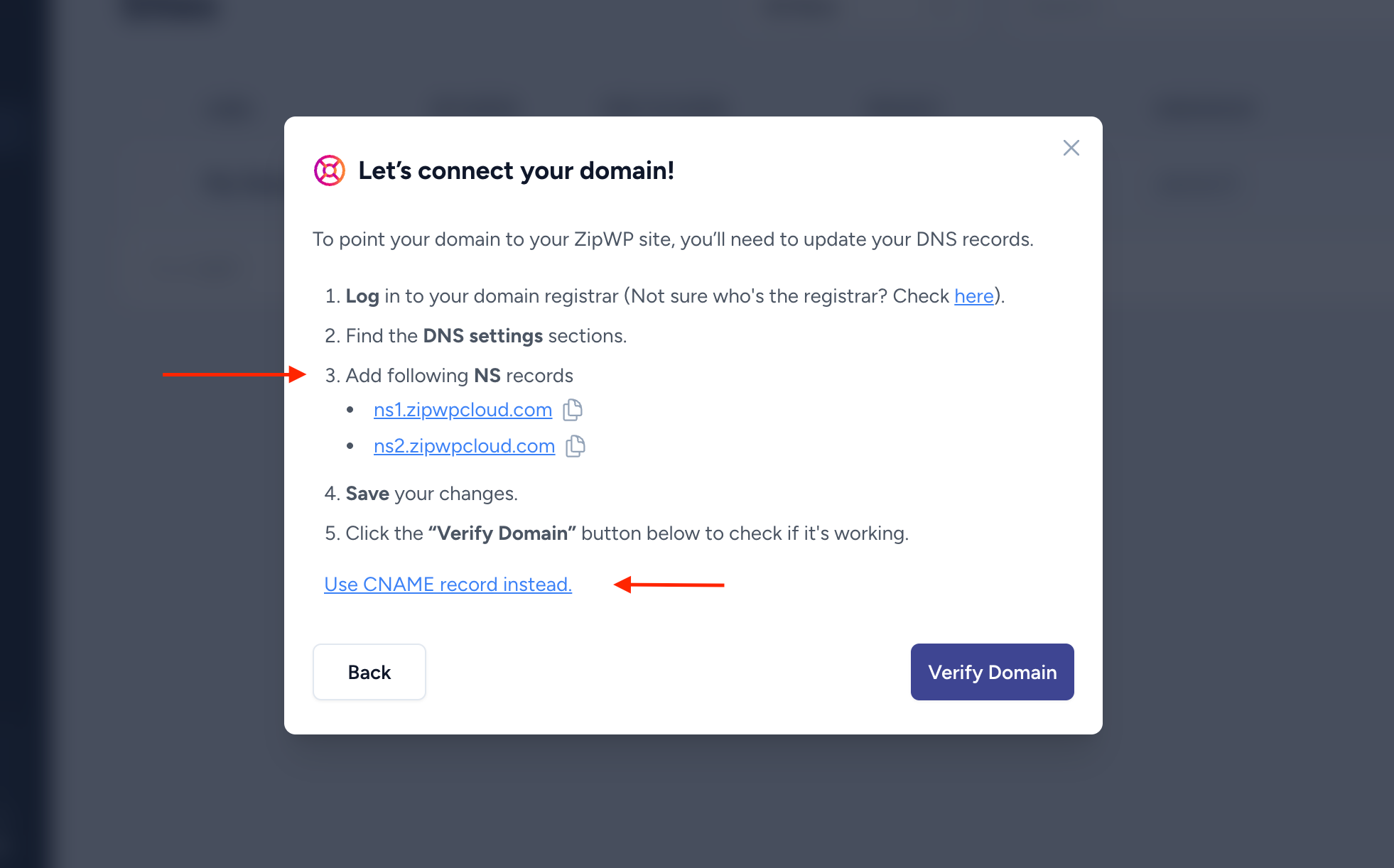1394x868 pixels.
Task: Click the bold "DNS settings" text
Action: (482, 336)
